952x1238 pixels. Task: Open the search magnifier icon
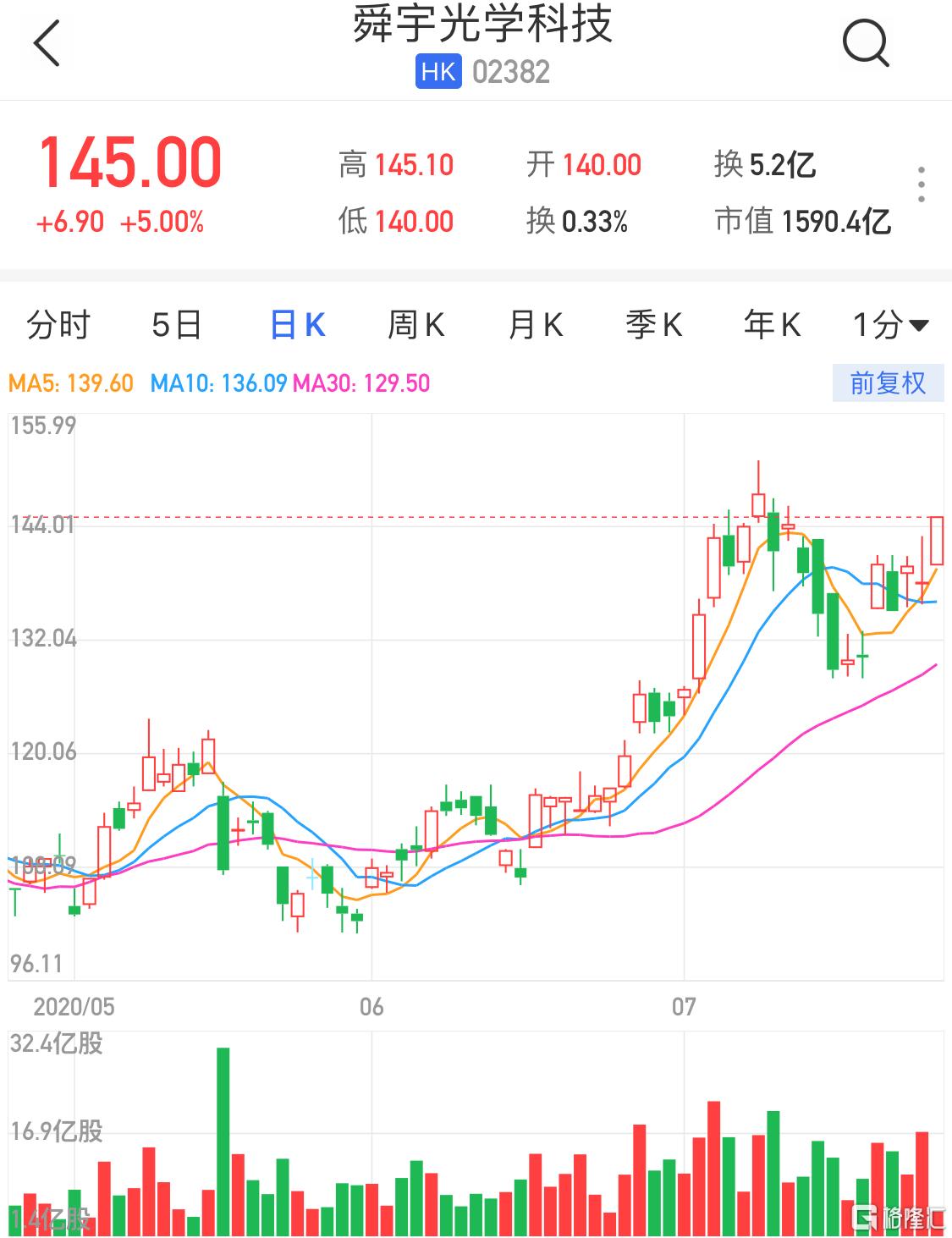click(865, 43)
